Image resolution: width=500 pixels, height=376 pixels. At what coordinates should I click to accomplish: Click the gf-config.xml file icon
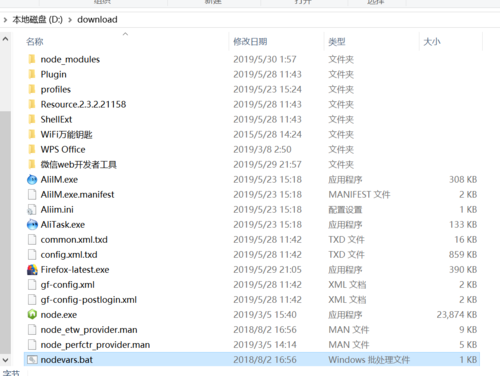(x=32, y=284)
